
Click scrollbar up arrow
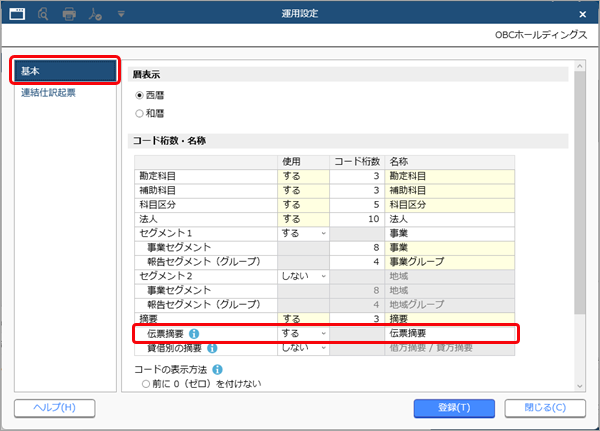[x=580, y=66]
